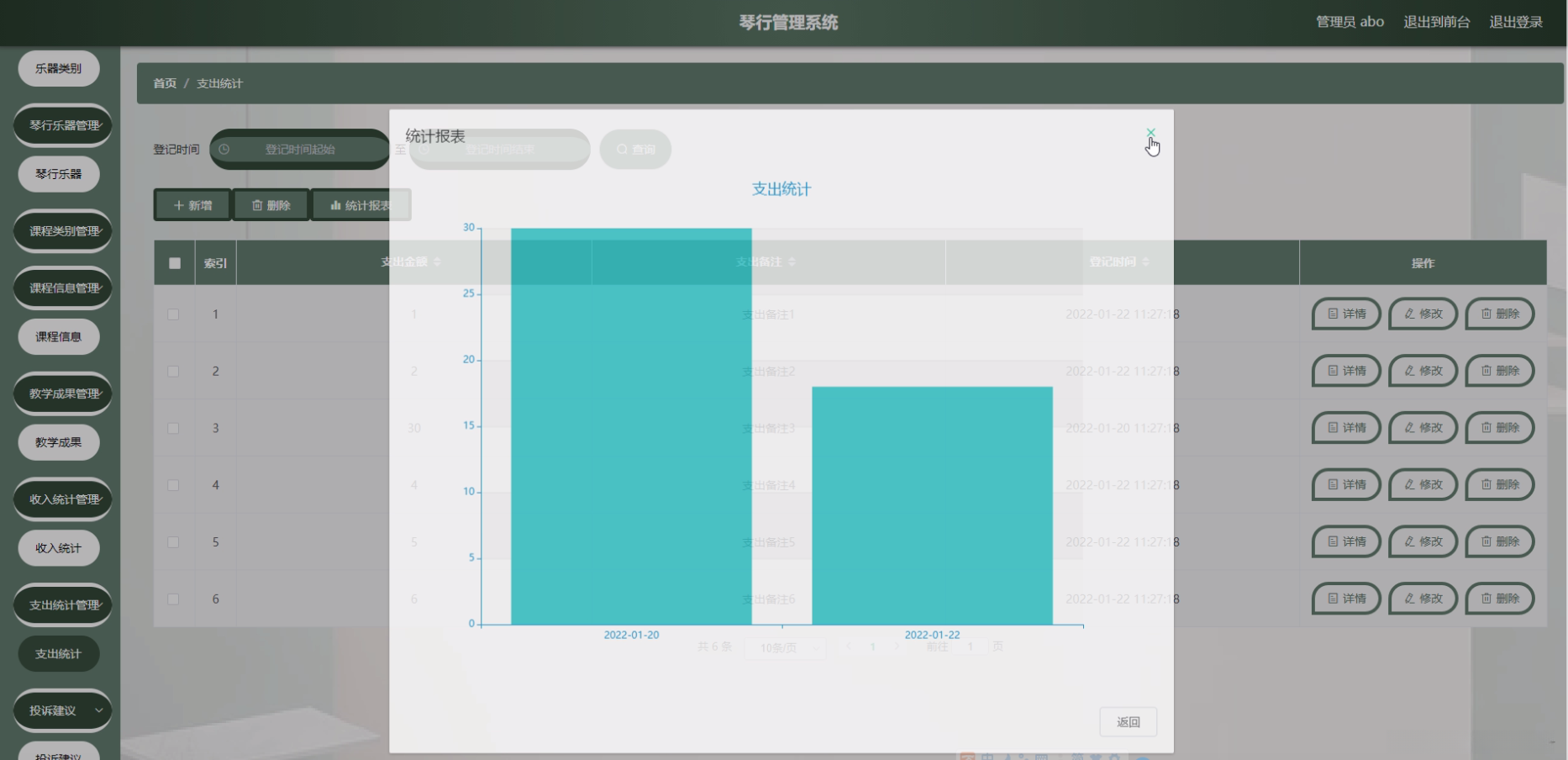This screenshot has height=760, width=1568.
Task: Check the checkbox for row 4
Action: tap(173, 485)
